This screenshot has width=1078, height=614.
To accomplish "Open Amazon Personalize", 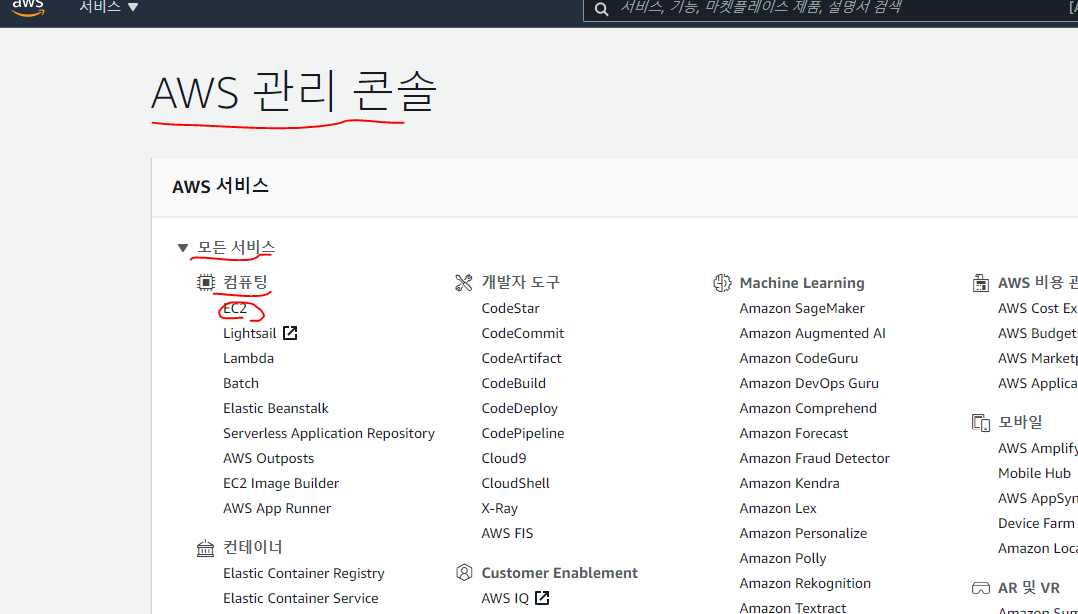I will coord(803,534).
